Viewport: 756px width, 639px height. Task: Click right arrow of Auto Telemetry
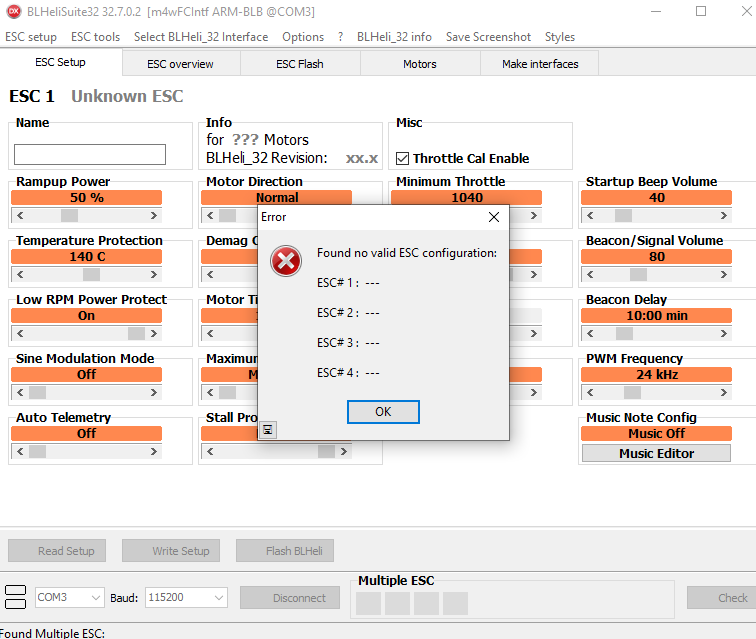pyautogui.click(x=154, y=451)
